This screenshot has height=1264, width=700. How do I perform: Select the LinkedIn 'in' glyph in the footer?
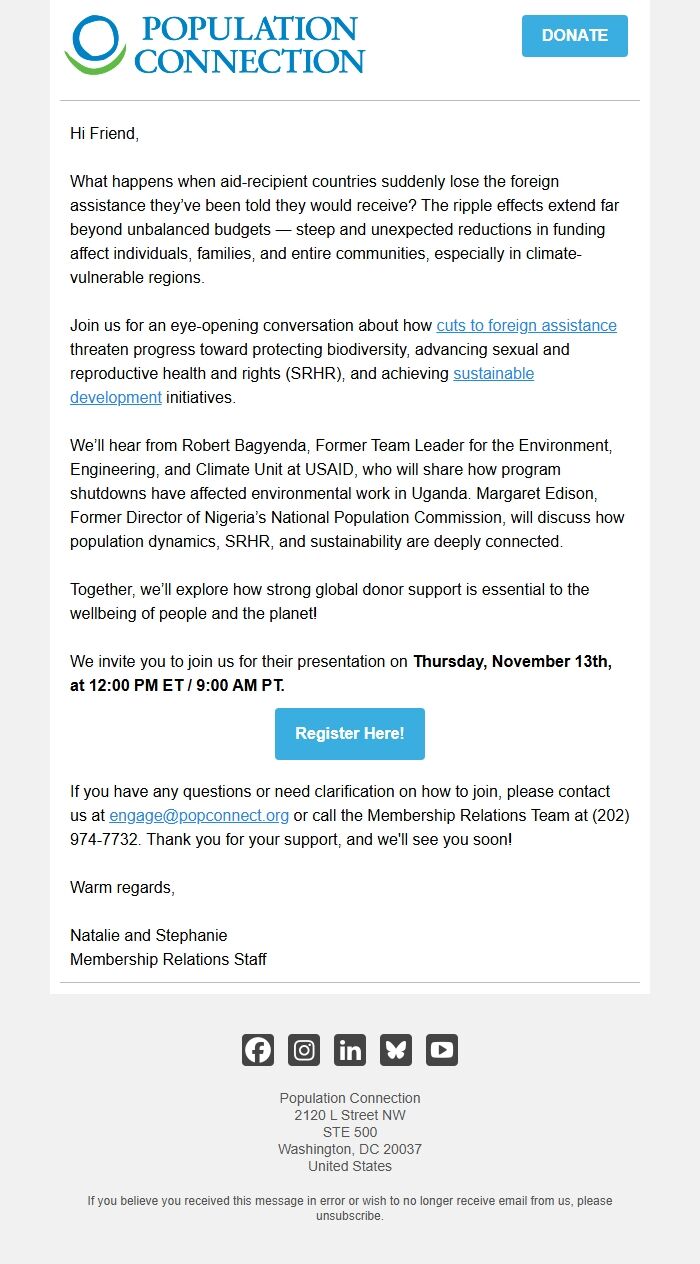(x=349, y=1050)
